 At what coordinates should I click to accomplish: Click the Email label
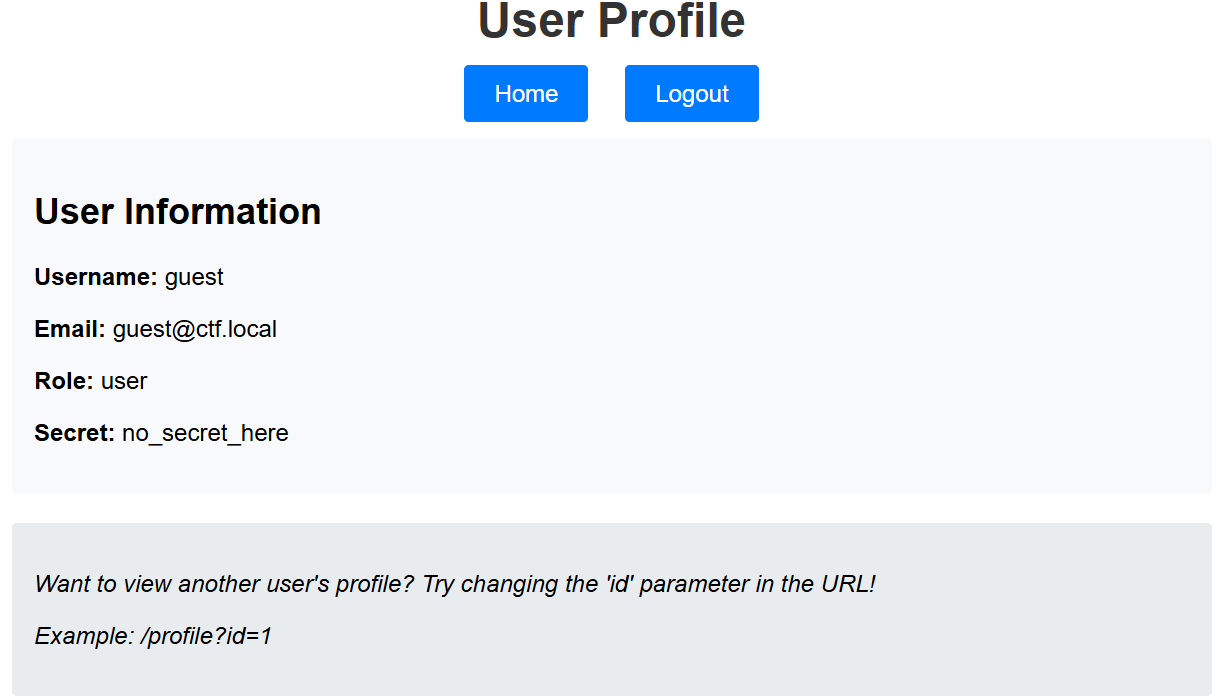tap(70, 329)
